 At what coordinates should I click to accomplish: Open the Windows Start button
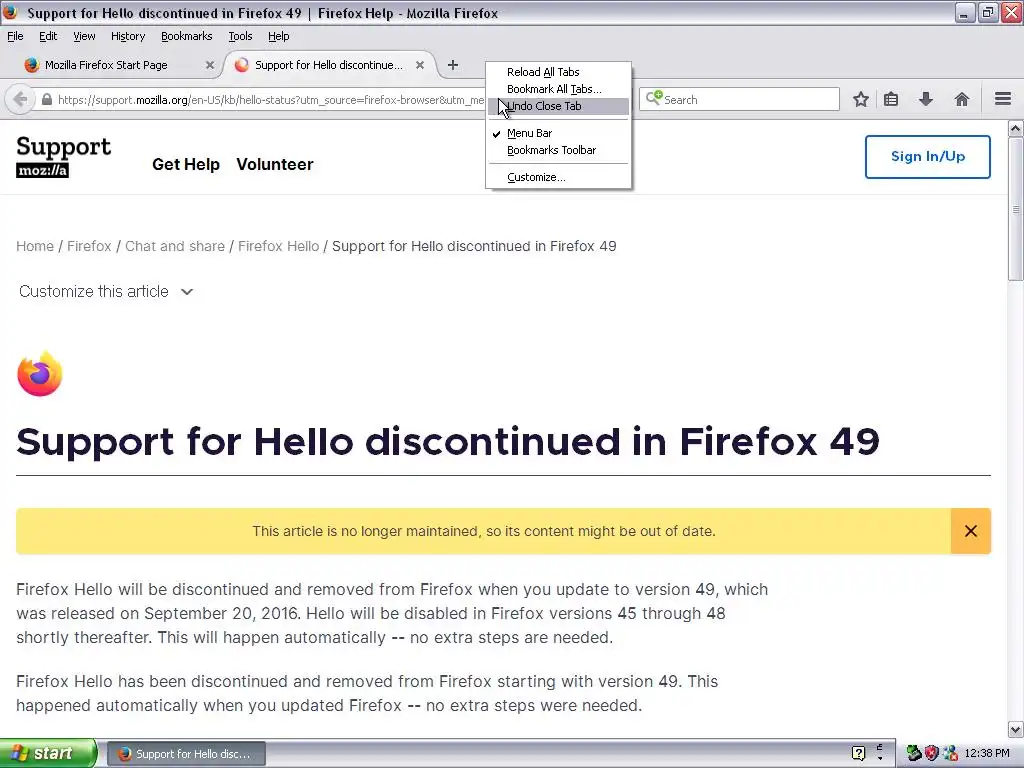[x=48, y=753]
